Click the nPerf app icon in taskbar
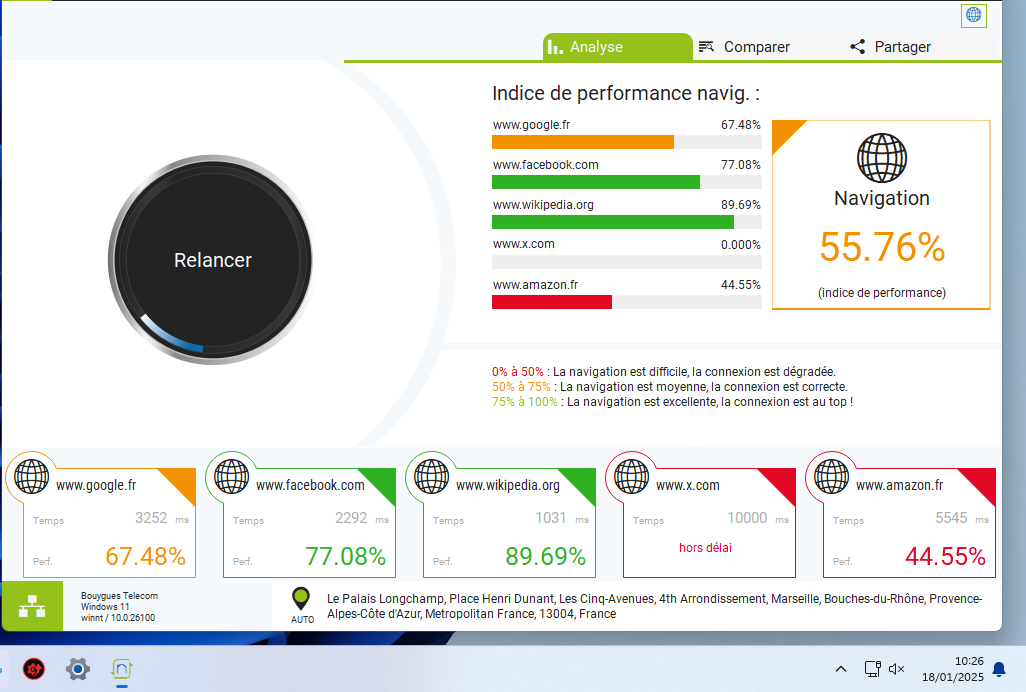 [122, 669]
